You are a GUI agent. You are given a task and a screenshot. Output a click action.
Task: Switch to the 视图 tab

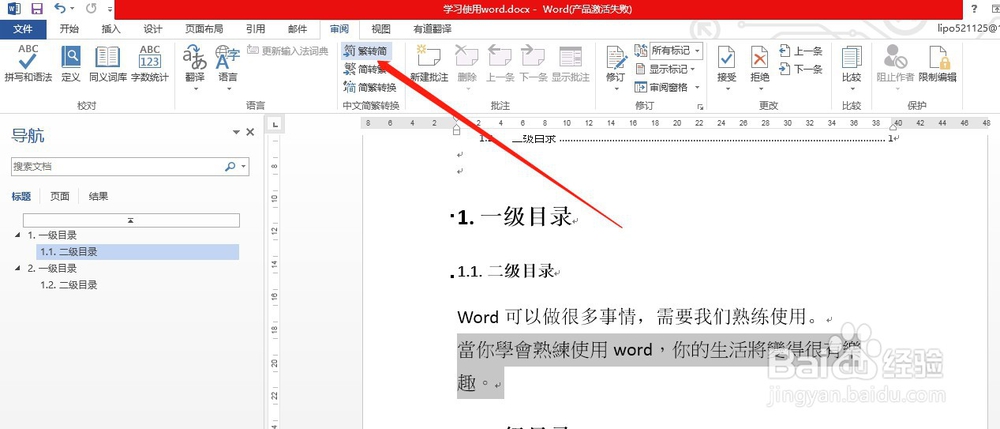[381, 29]
